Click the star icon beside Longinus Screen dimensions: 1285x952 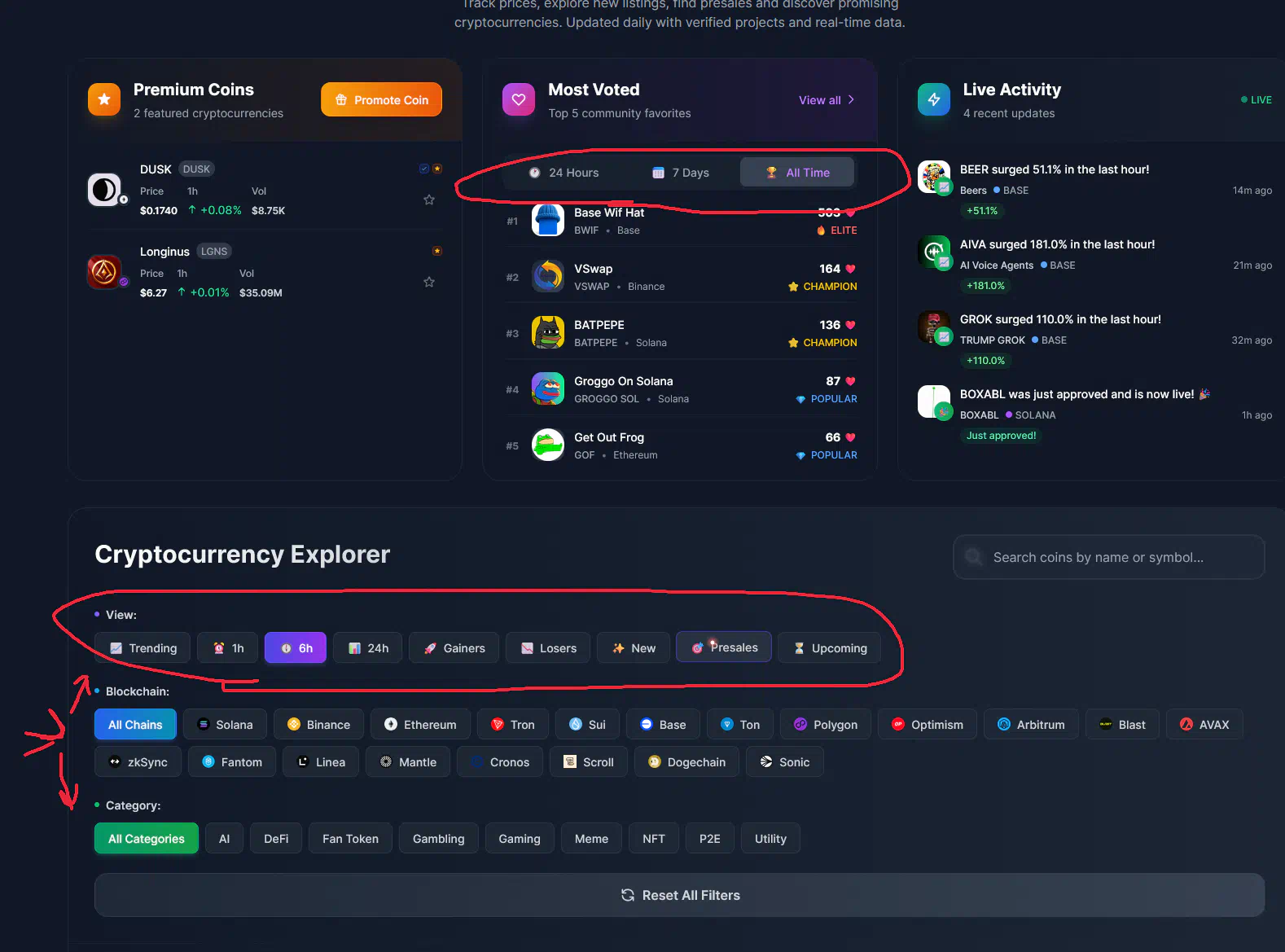click(429, 282)
